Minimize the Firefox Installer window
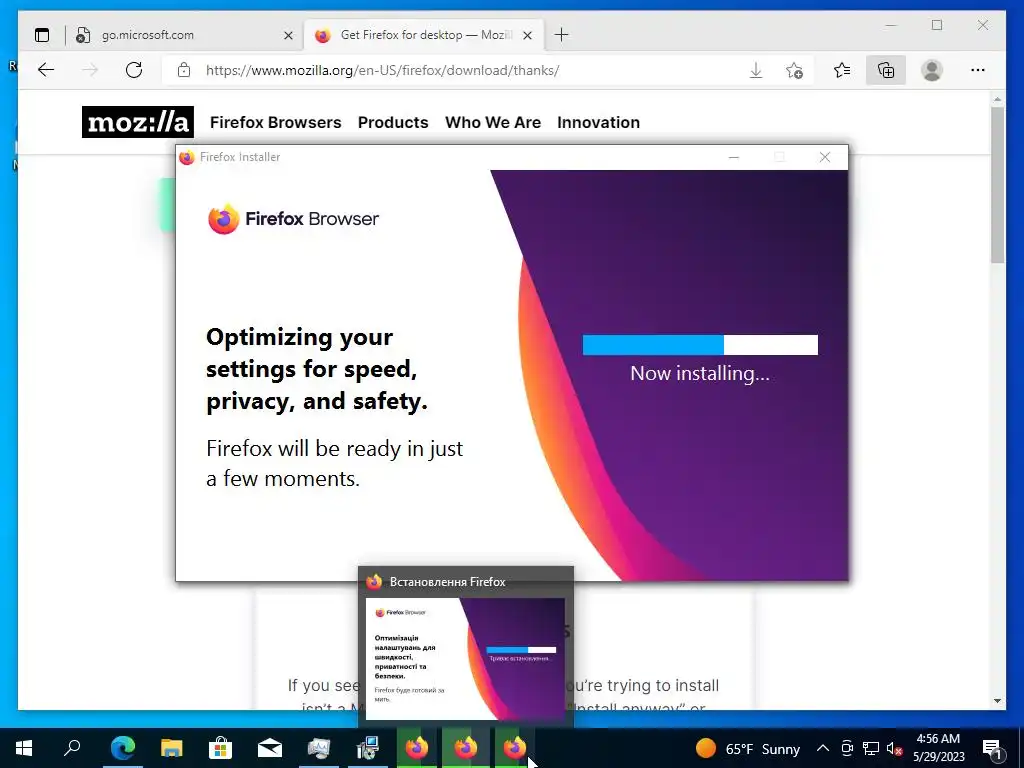This screenshot has width=1024, height=768. [x=734, y=157]
